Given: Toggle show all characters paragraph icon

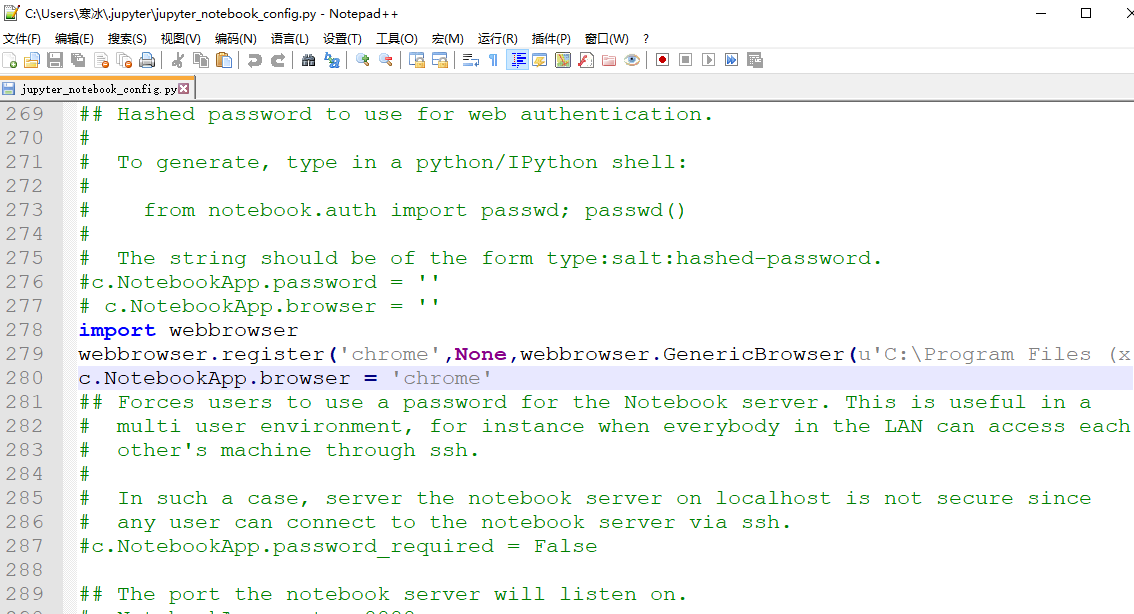Looking at the screenshot, I should pos(493,60).
